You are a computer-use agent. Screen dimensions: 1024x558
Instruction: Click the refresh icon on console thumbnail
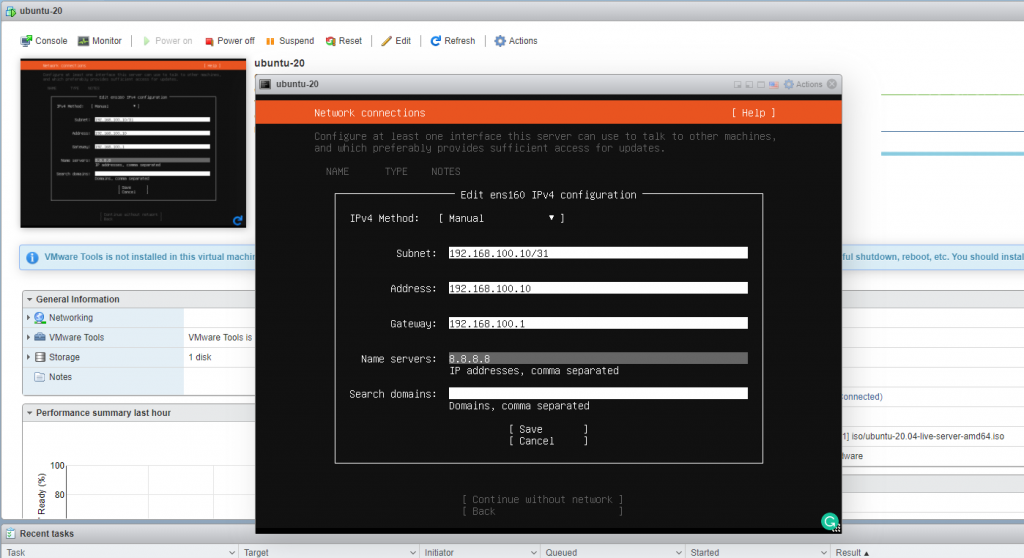tap(238, 220)
